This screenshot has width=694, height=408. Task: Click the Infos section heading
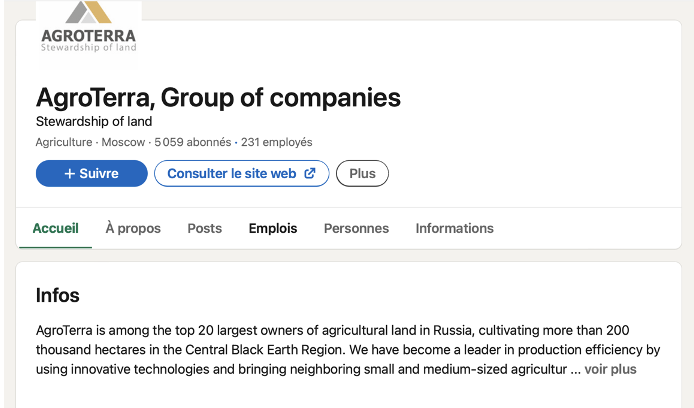tap(57, 295)
